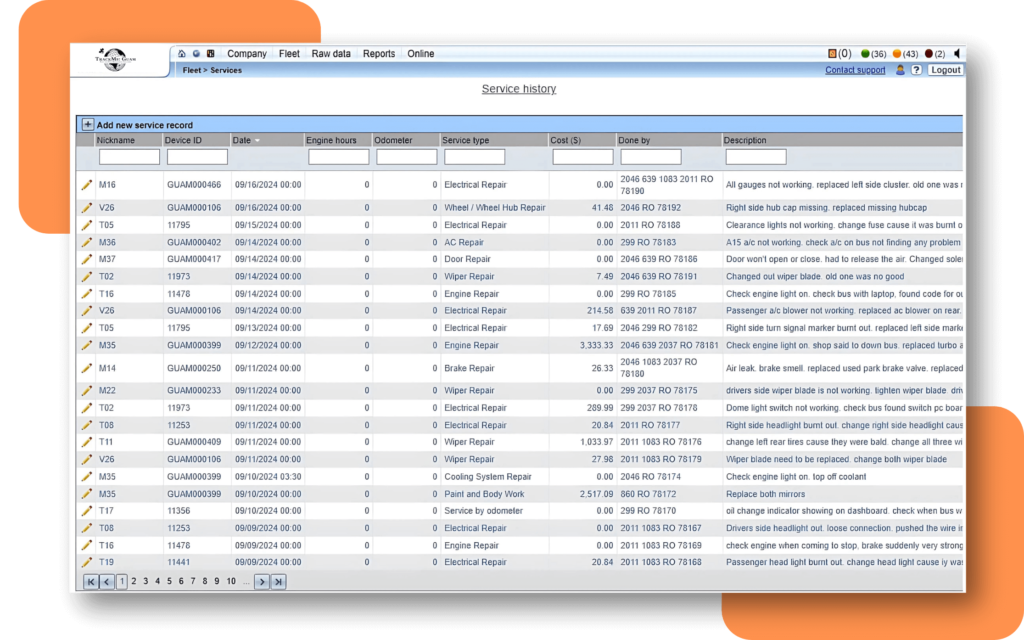
Task: Open the help question mark icon
Action: pos(916,70)
